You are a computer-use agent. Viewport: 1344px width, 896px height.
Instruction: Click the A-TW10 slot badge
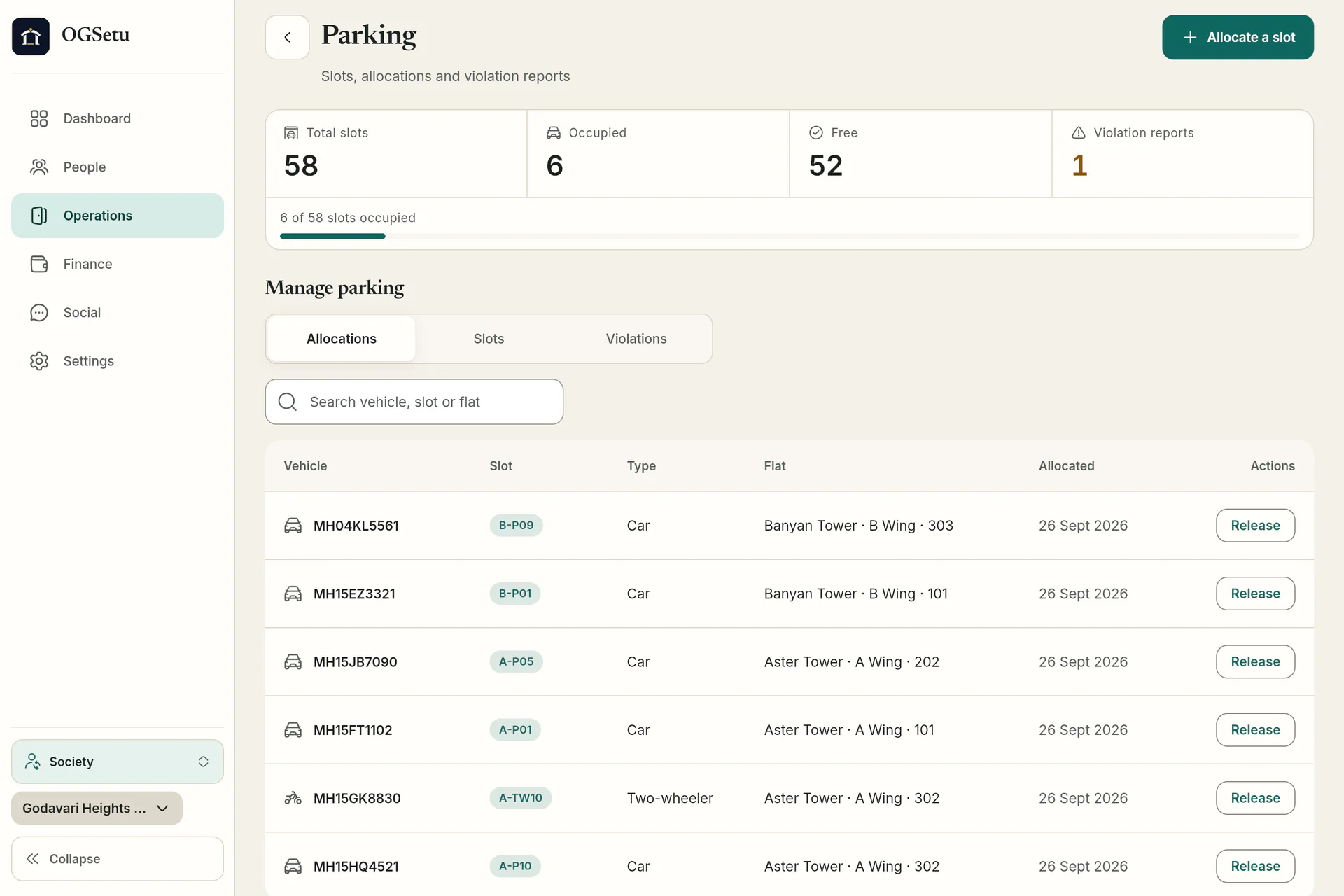(520, 798)
